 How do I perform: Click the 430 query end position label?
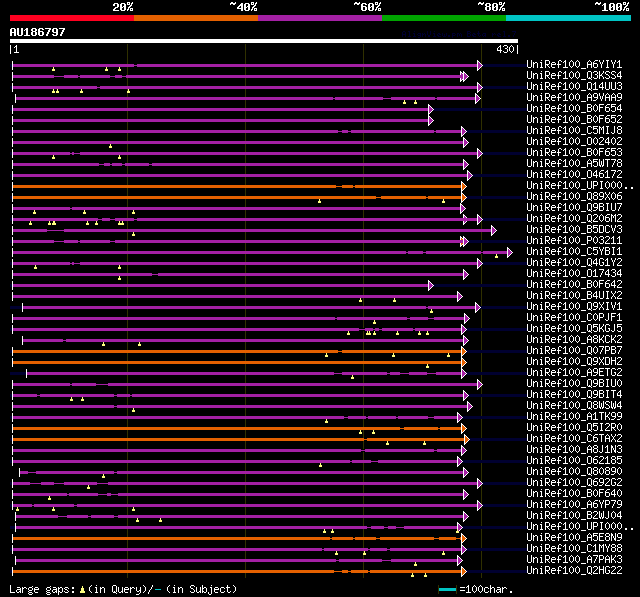pos(505,50)
